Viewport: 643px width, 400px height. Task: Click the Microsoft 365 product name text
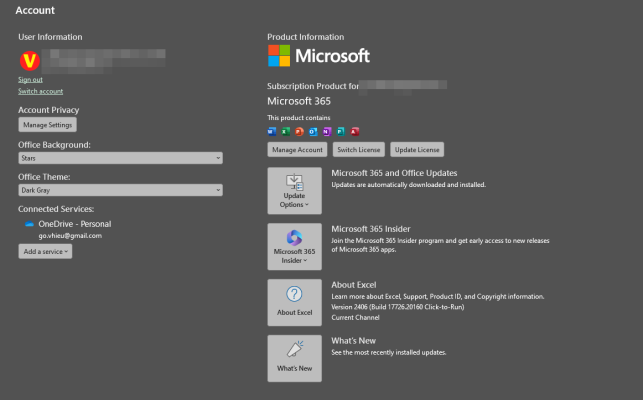[x=299, y=101]
